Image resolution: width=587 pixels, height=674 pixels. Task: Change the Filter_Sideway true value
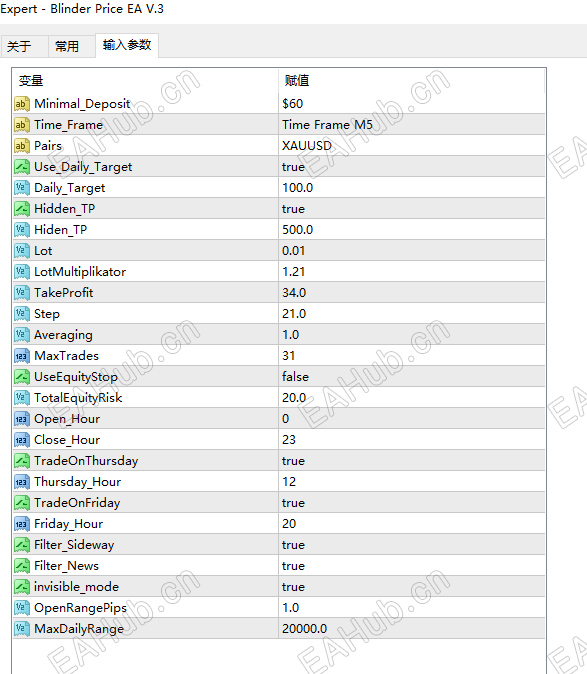[412, 545]
